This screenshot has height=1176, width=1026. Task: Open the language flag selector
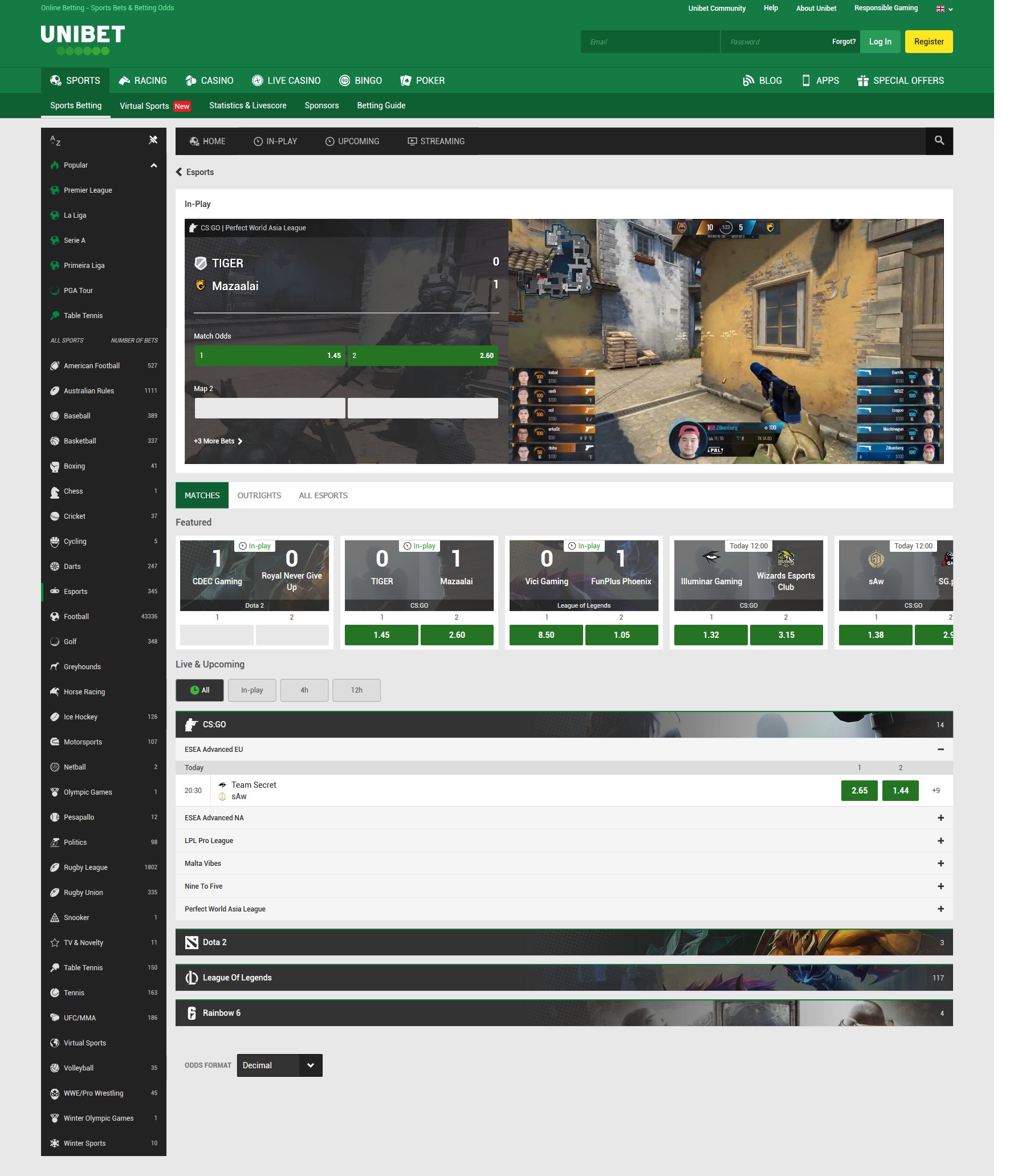(x=944, y=9)
